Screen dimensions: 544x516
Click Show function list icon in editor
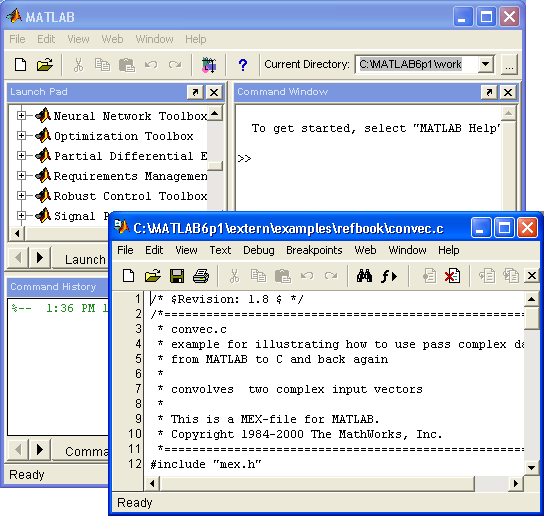389,276
